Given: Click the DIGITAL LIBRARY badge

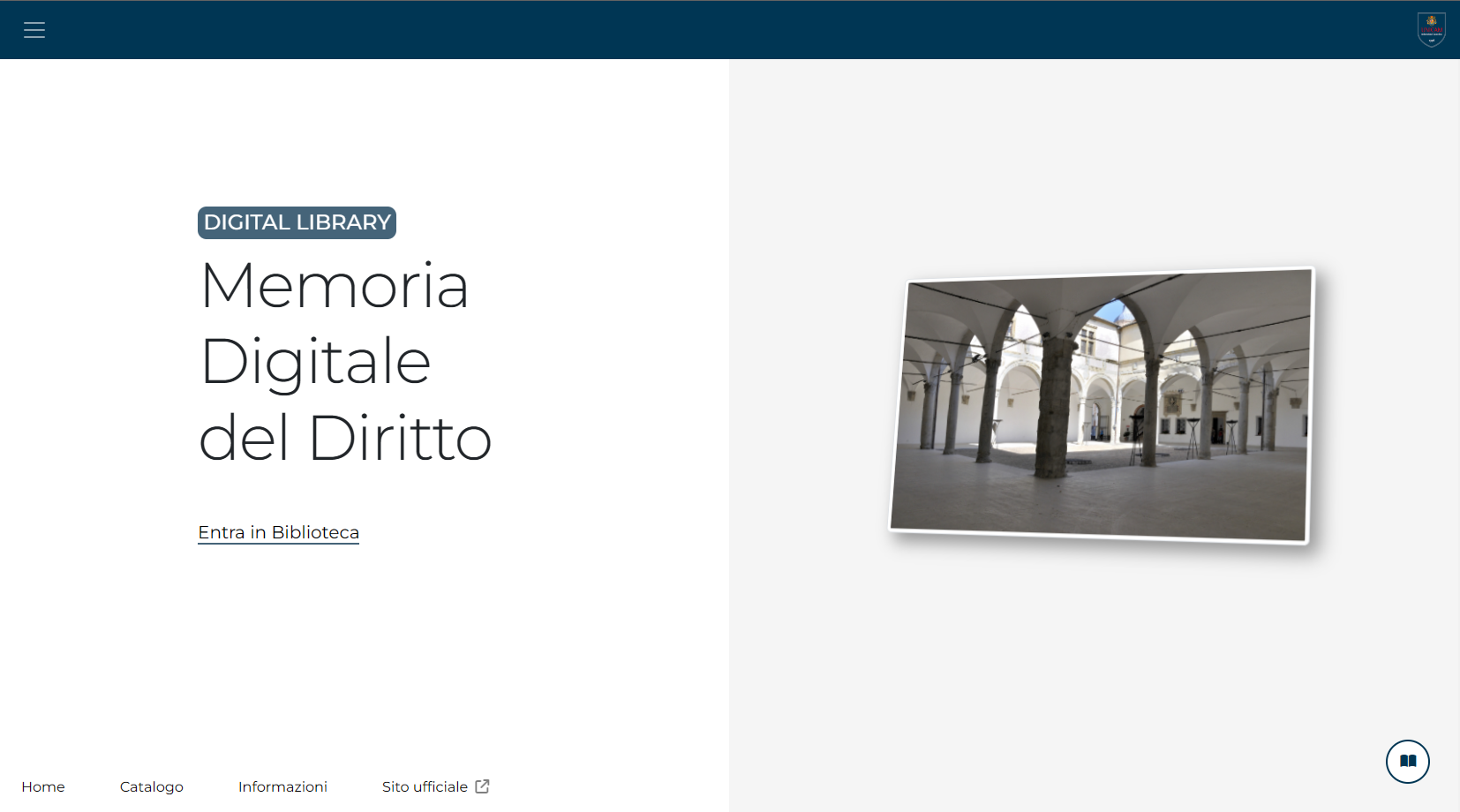Looking at the screenshot, I should (297, 222).
